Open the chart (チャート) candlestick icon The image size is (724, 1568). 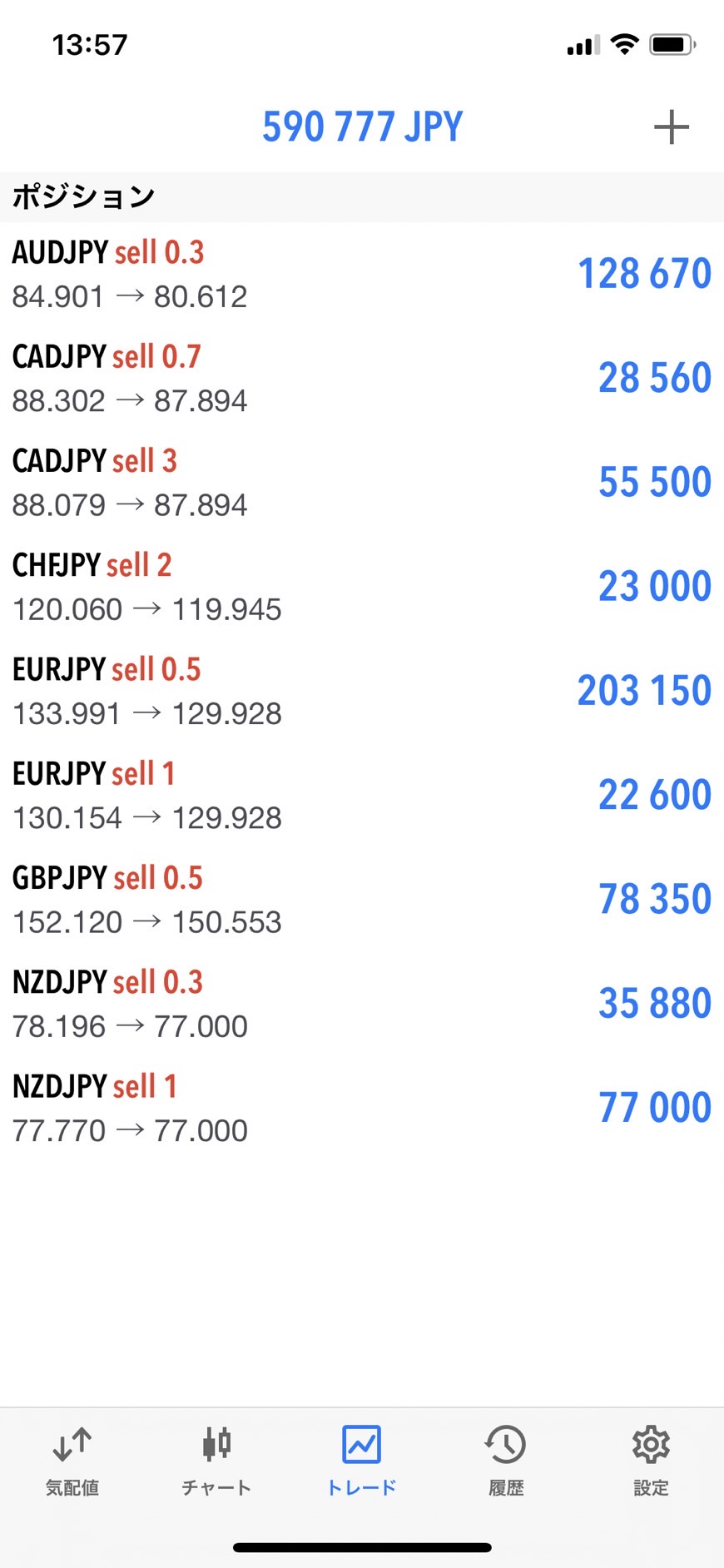point(216,1445)
